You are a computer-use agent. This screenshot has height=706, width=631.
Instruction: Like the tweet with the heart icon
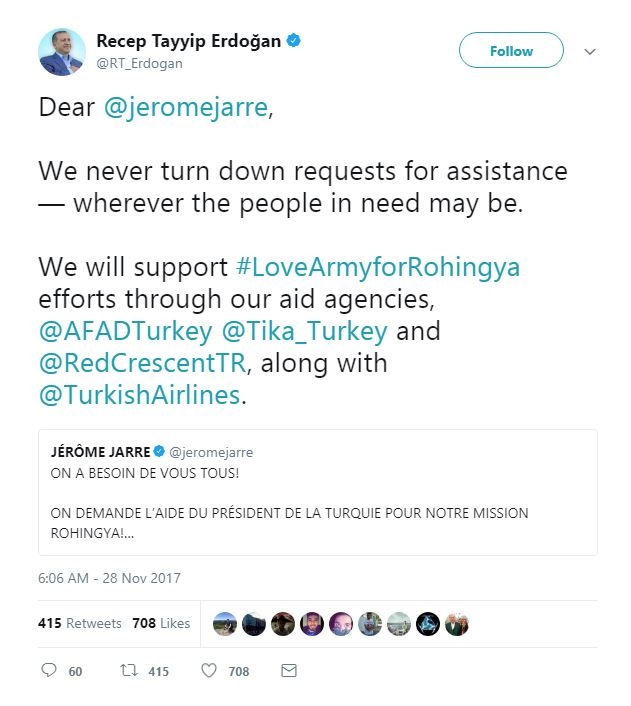pos(209,671)
